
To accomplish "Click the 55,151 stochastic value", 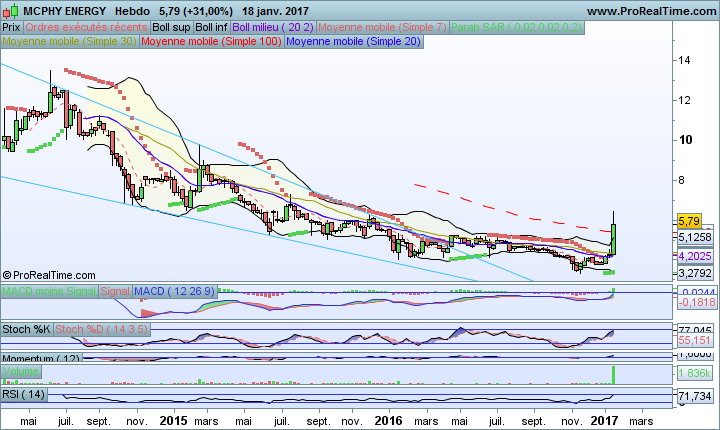I will click(695, 340).
